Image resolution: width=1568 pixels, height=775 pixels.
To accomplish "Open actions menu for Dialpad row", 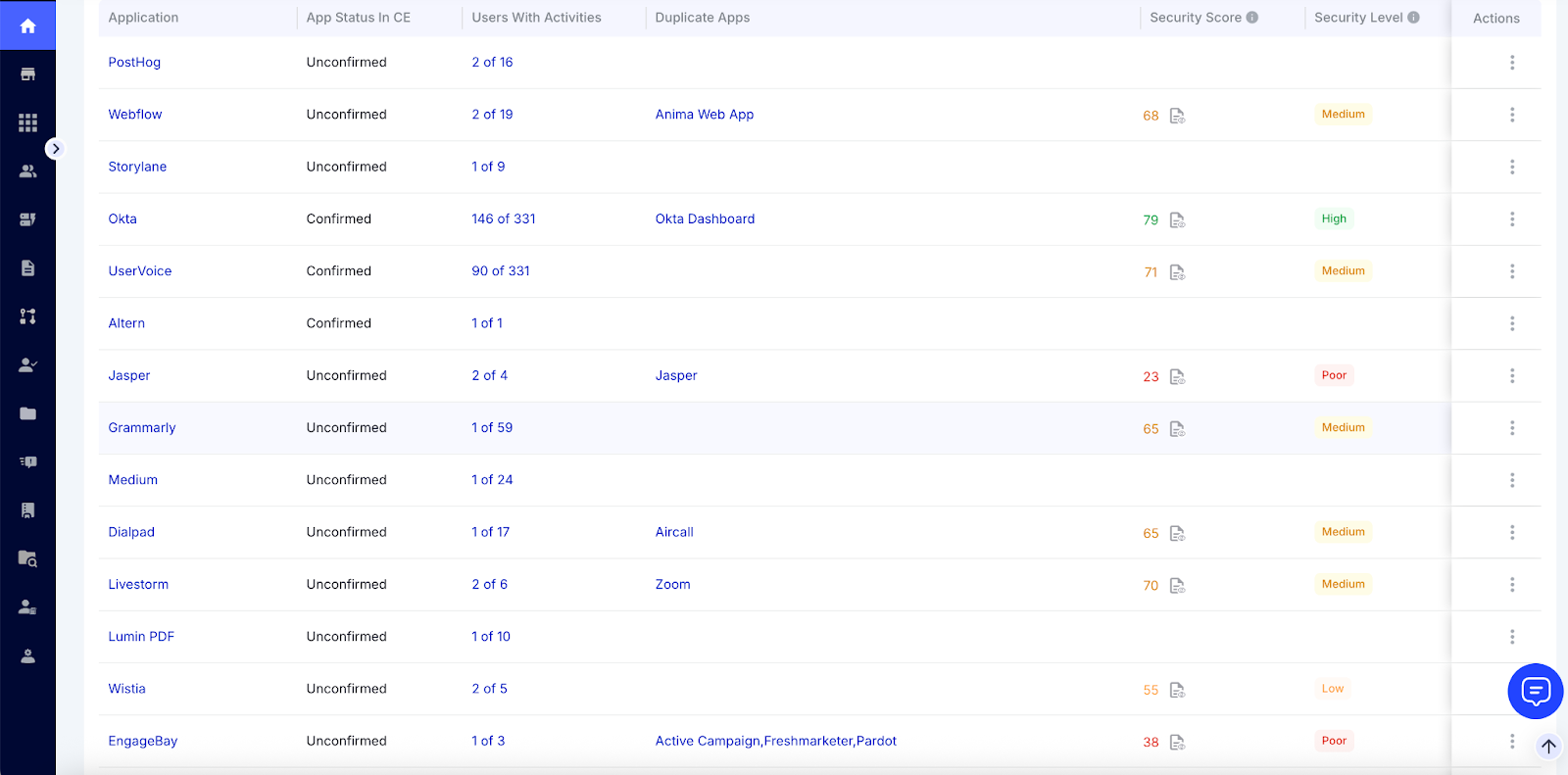I will pos(1512,532).
